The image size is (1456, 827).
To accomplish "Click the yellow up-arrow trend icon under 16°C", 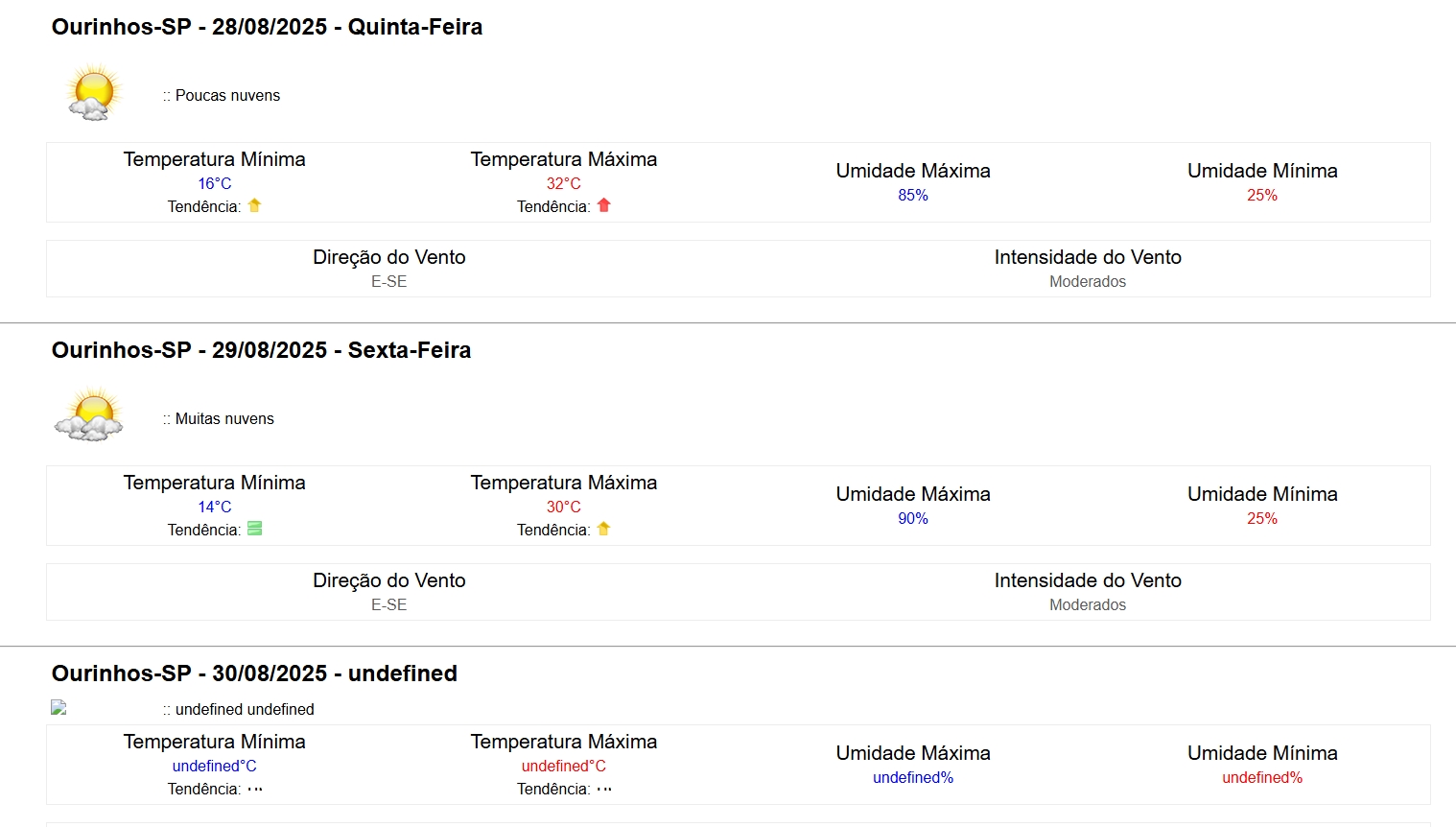I will coord(254,205).
